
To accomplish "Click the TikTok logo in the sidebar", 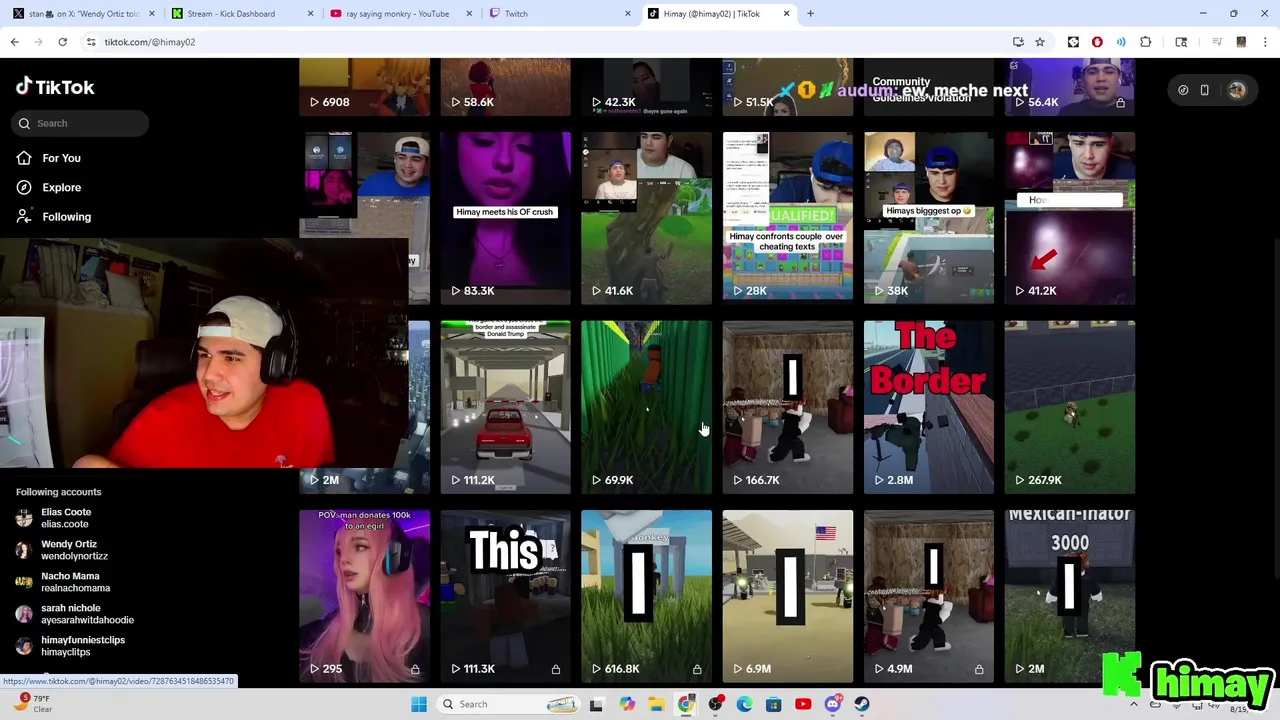I will point(55,87).
